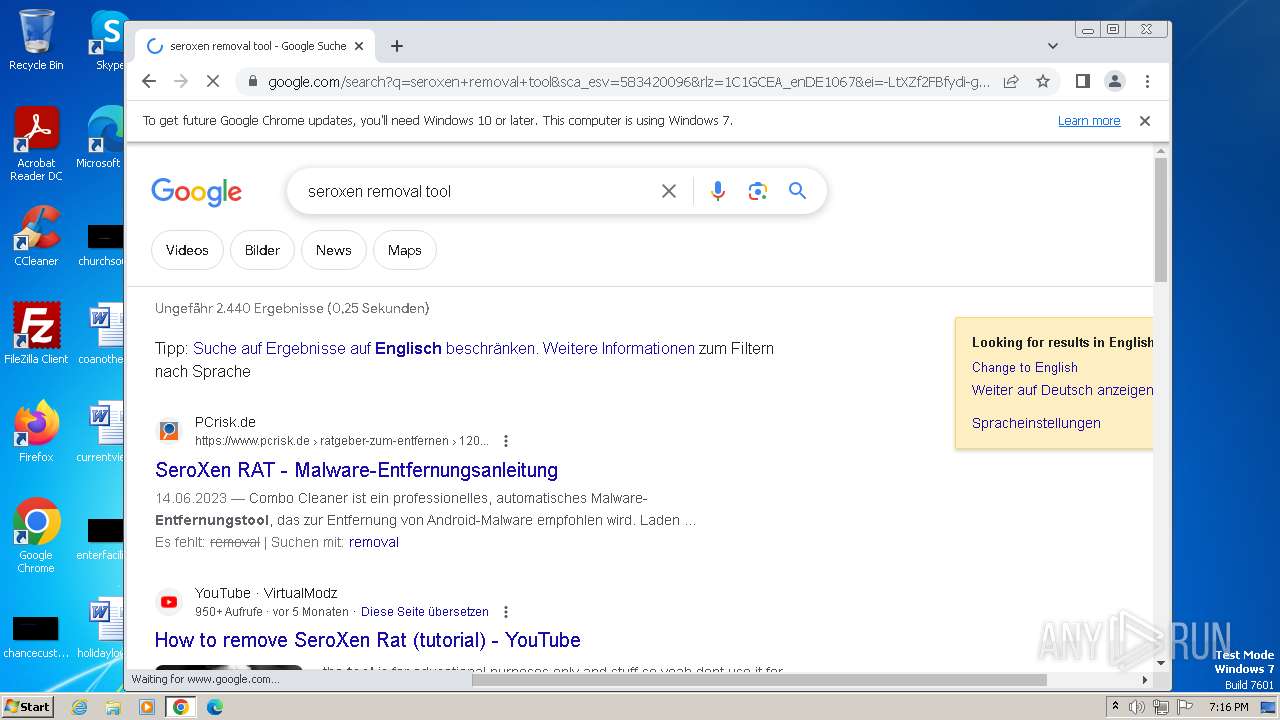Bookmark this page with star icon
The image size is (1280, 720).
click(1043, 81)
